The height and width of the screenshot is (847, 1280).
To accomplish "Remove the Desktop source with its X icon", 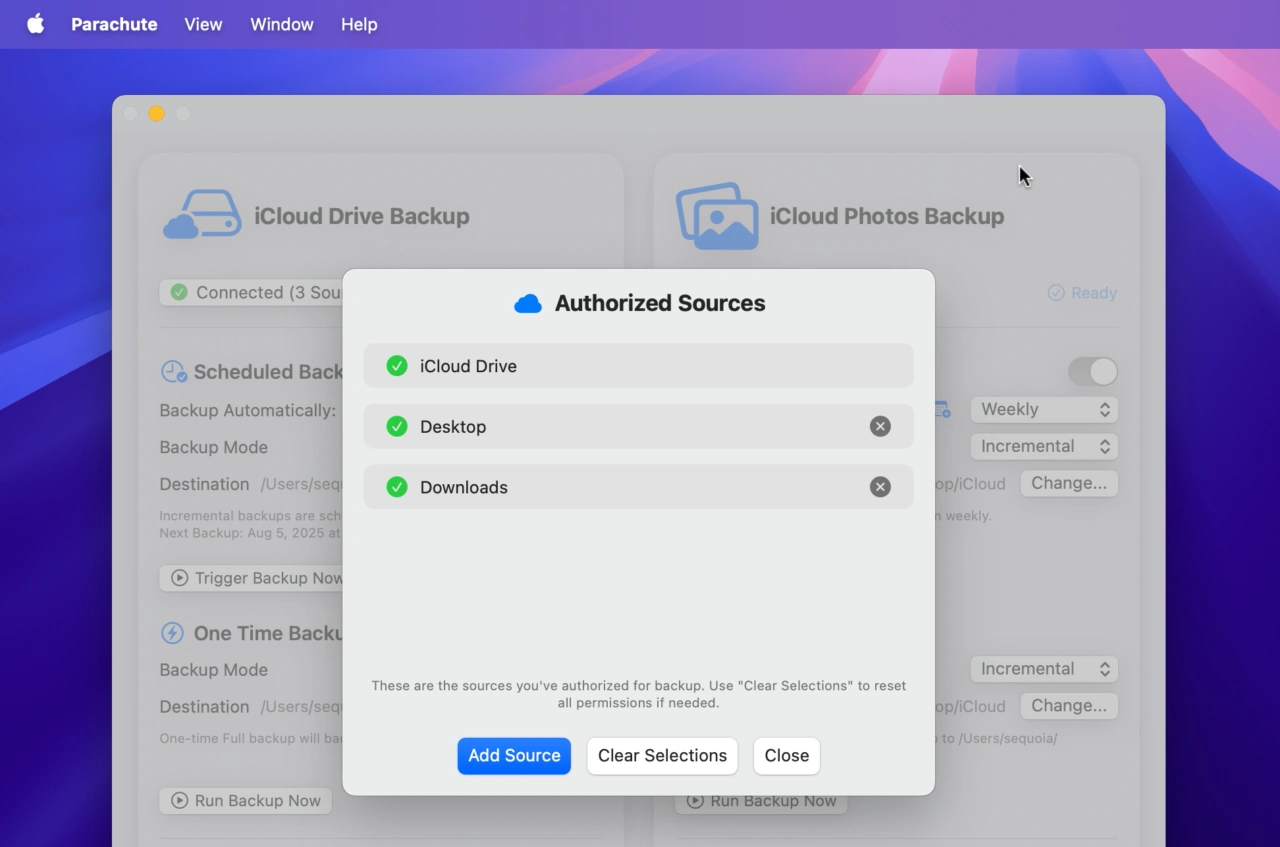I will point(880,427).
